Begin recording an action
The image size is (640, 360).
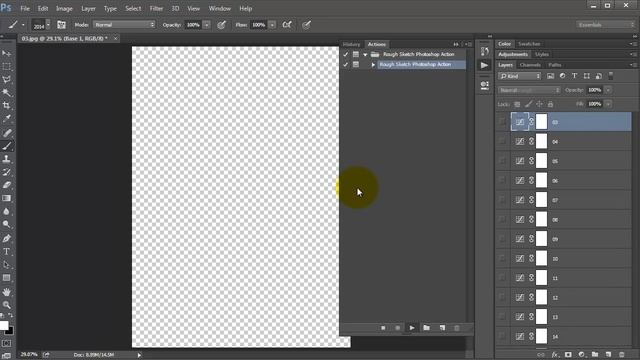pos(398,328)
